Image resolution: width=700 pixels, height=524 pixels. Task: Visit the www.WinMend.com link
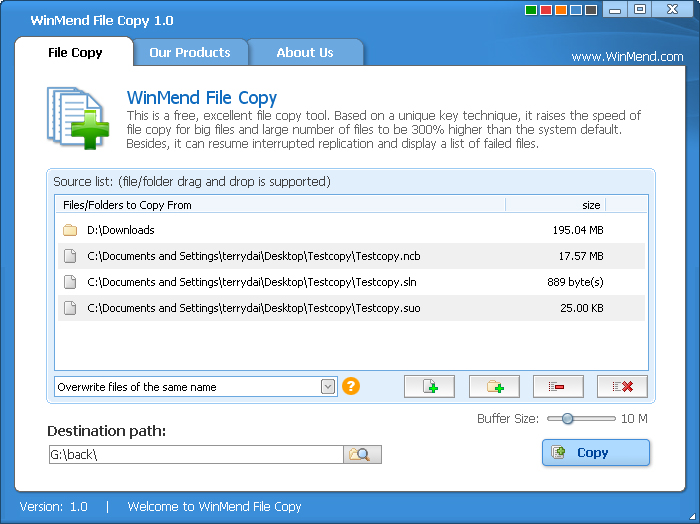pos(627,57)
